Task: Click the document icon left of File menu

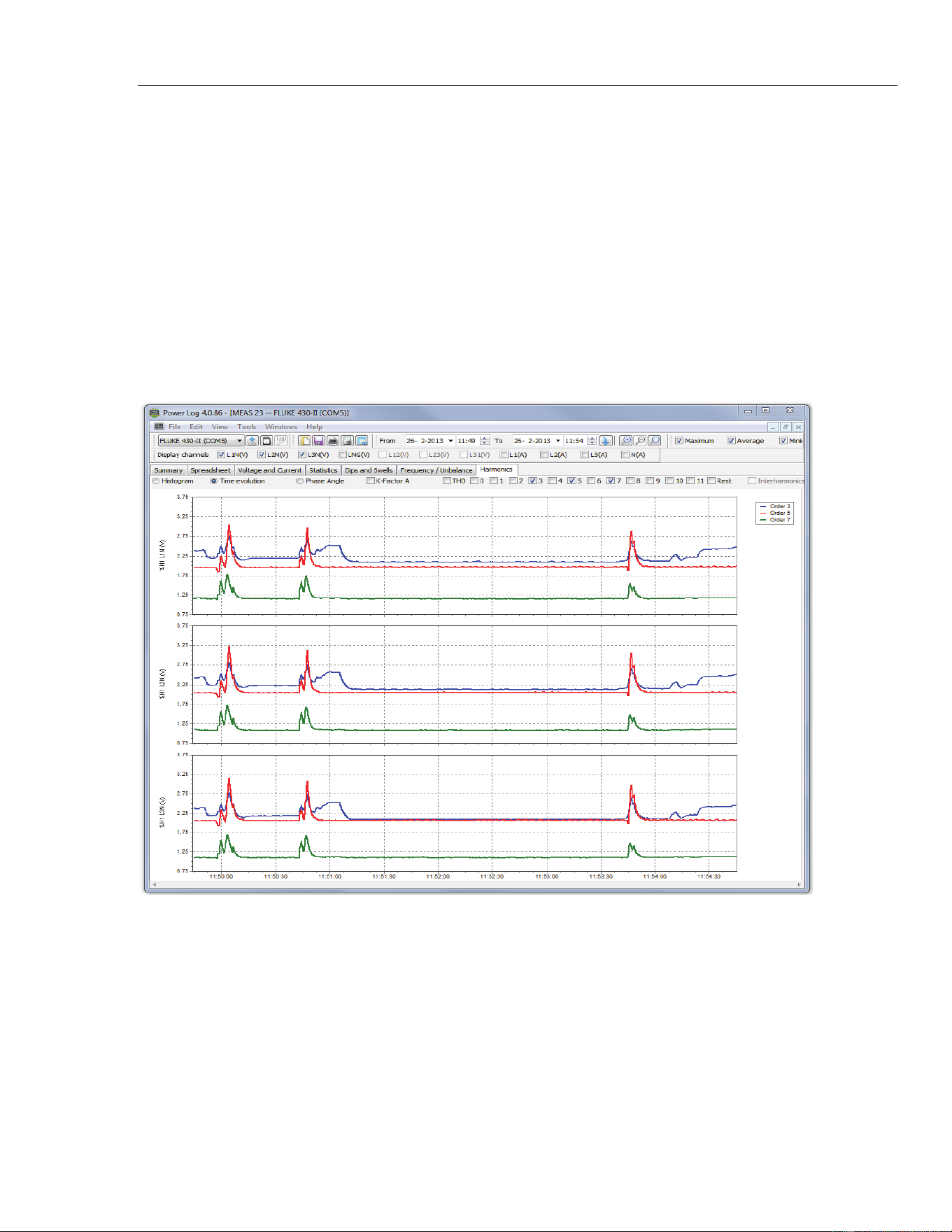Action: [x=159, y=427]
